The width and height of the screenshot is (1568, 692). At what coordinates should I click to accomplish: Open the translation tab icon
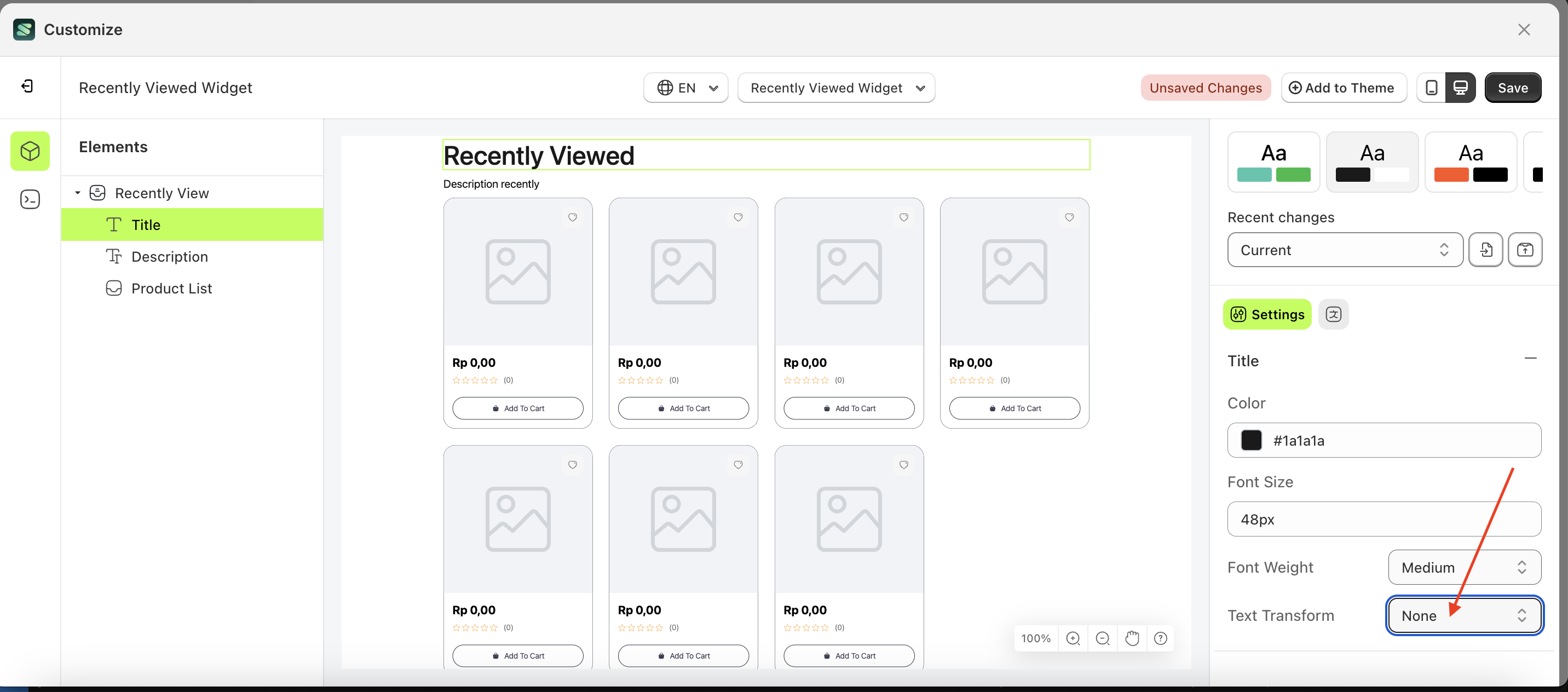click(x=1333, y=314)
